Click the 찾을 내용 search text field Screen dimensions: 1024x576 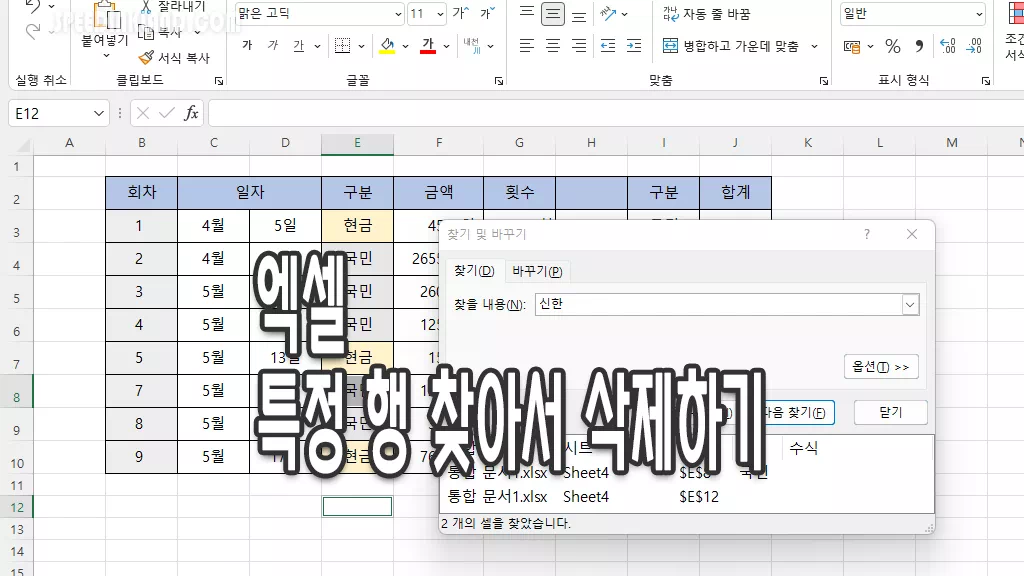pos(715,304)
